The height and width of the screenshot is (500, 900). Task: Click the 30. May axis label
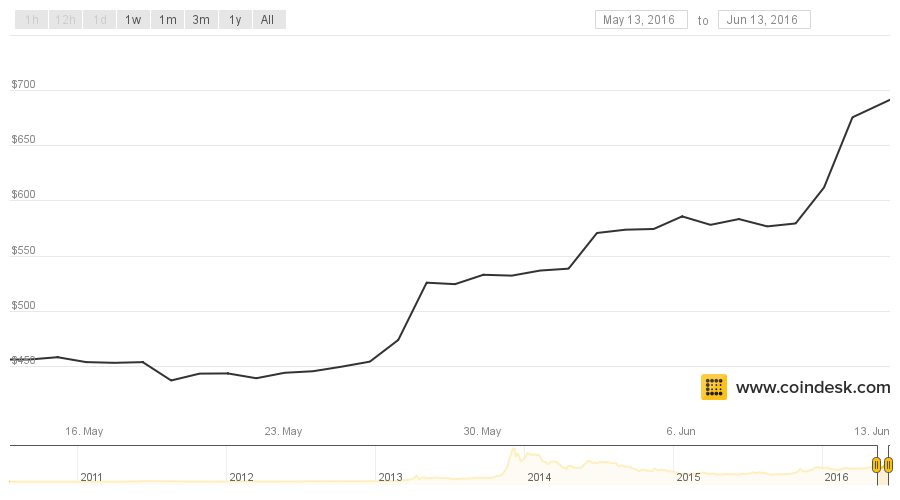[x=482, y=431]
